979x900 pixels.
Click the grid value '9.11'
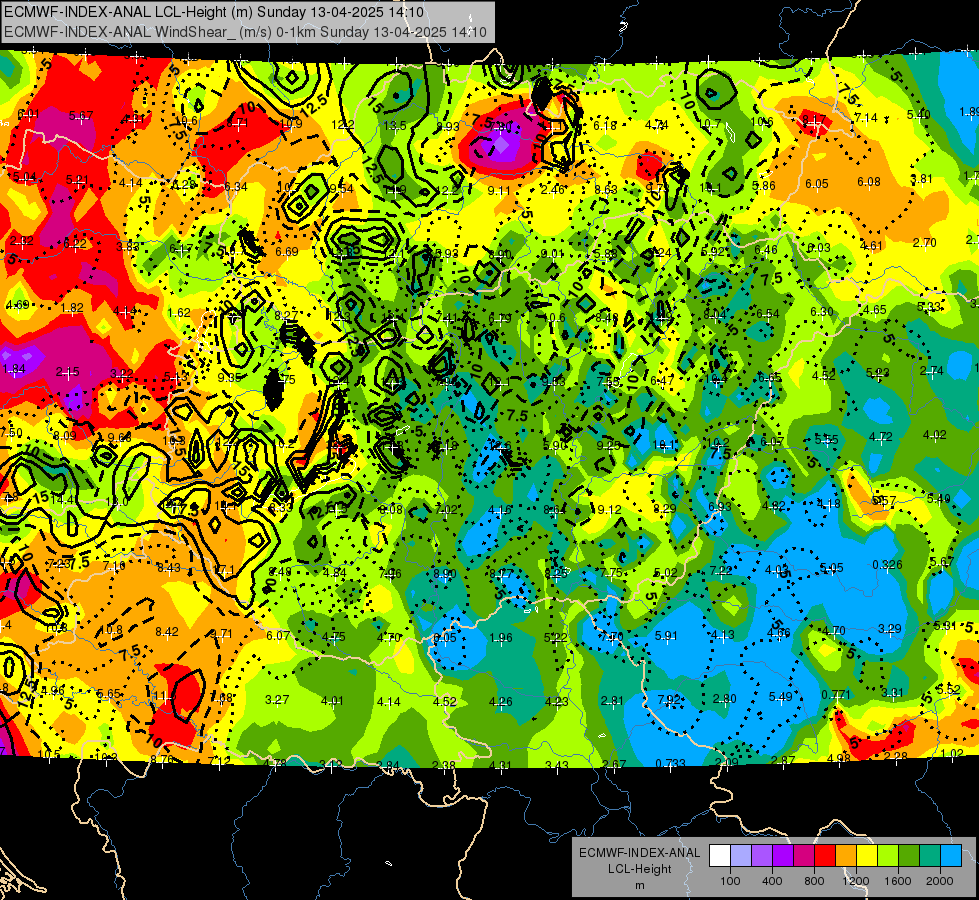click(x=499, y=190)
